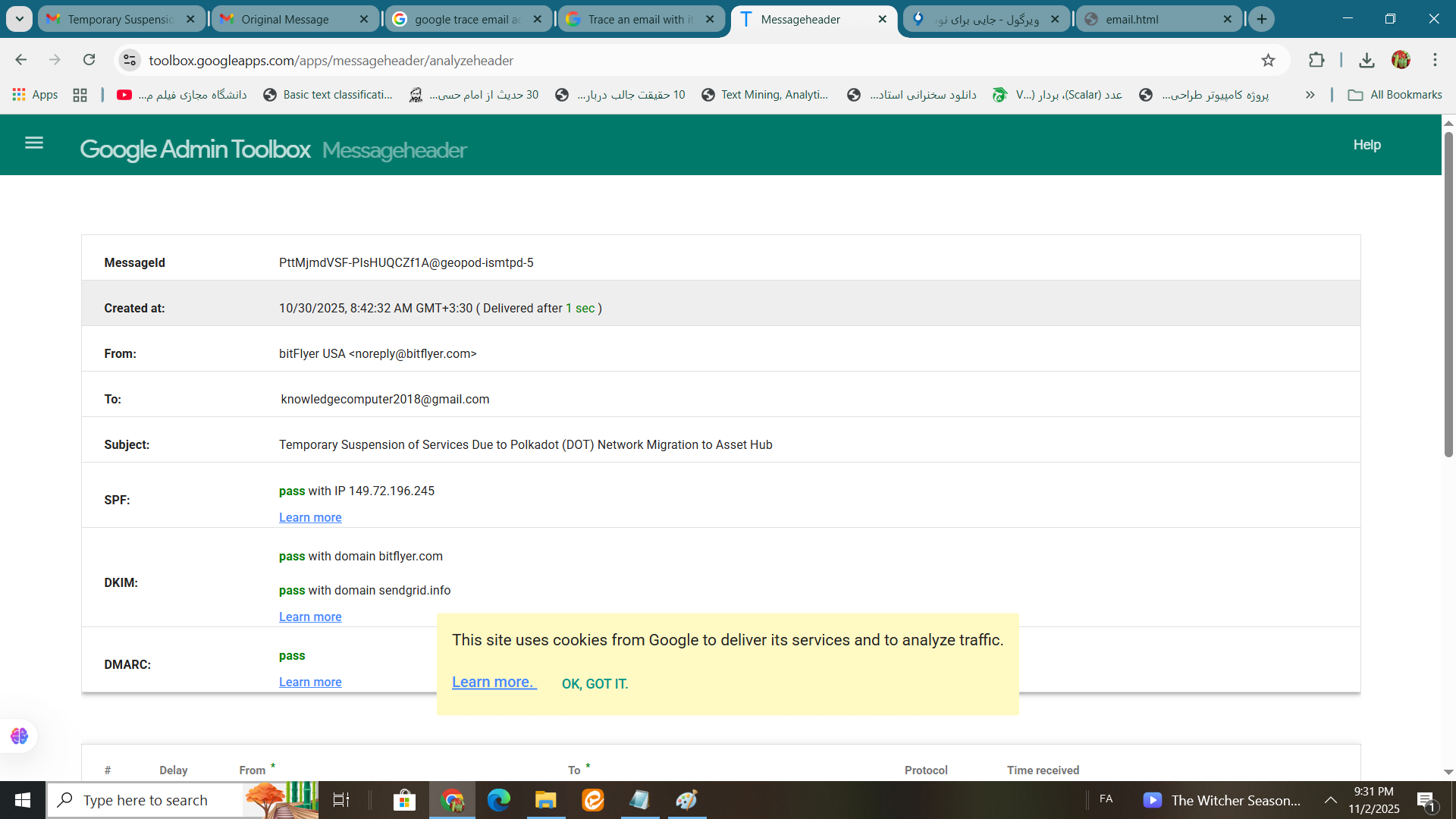Open the Chrome three-dot menu
Viewport: 1456px width, 819px height.
1435,61
